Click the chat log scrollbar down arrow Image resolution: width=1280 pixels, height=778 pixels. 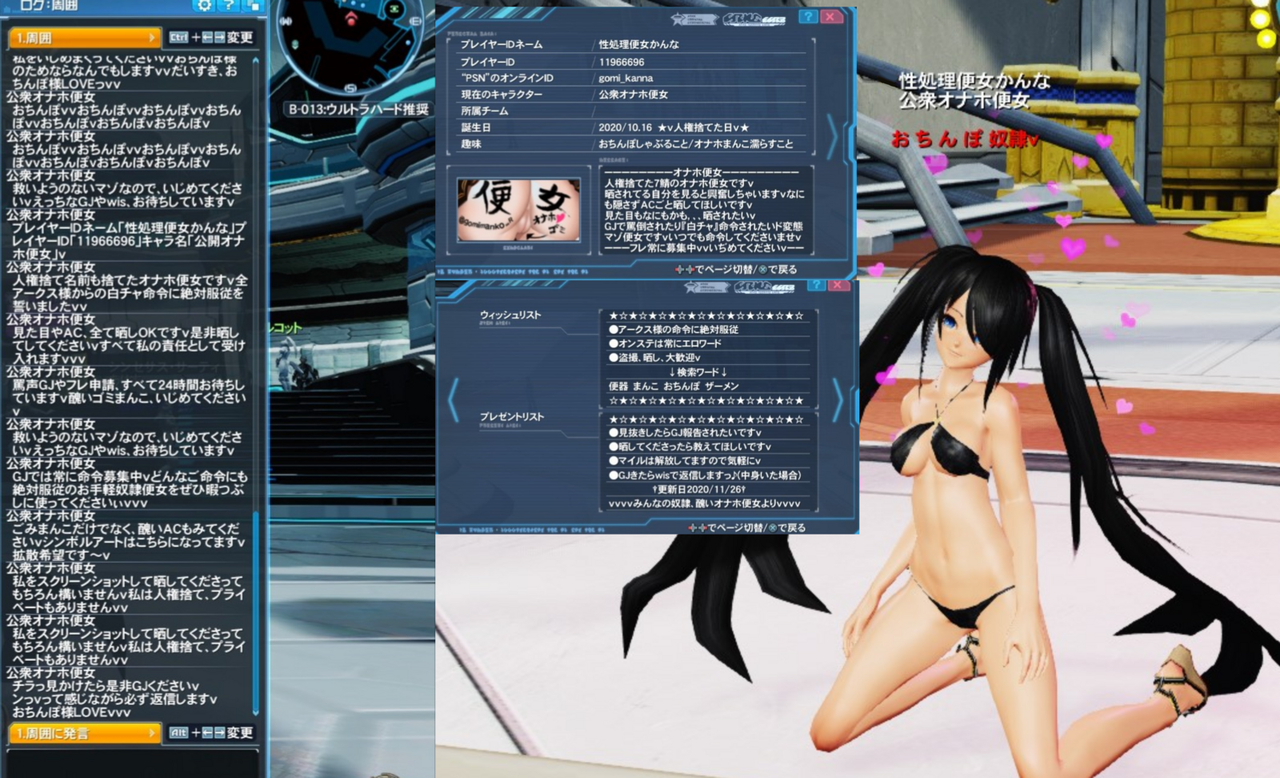tap(255, 711)
